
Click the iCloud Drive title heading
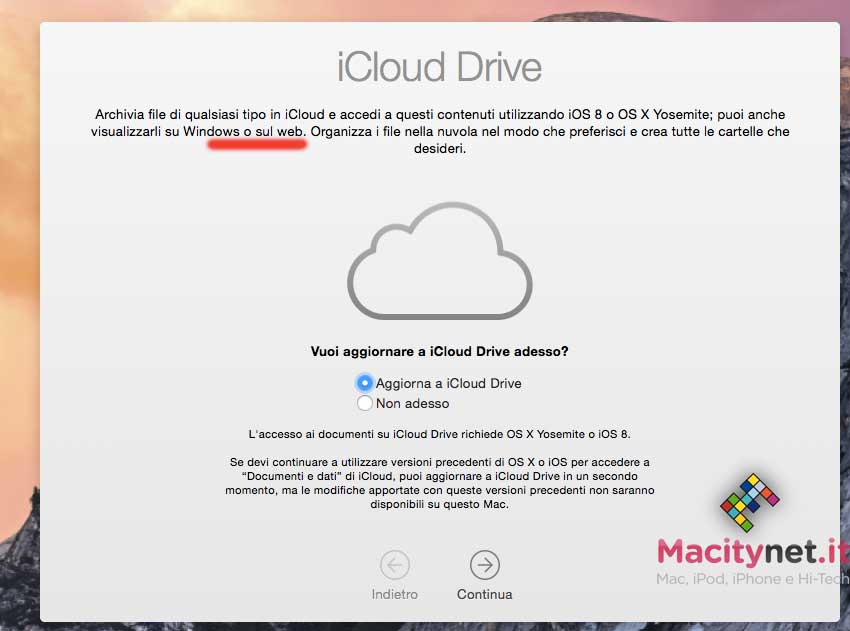pos(440,67)
